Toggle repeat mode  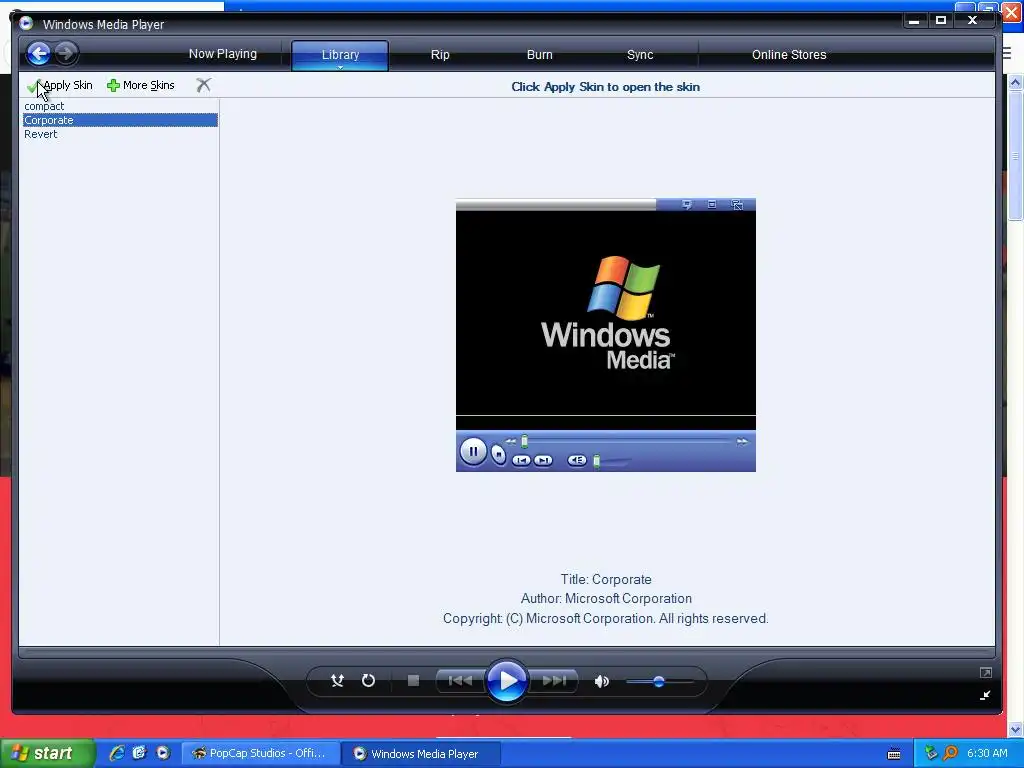point(368,680)
